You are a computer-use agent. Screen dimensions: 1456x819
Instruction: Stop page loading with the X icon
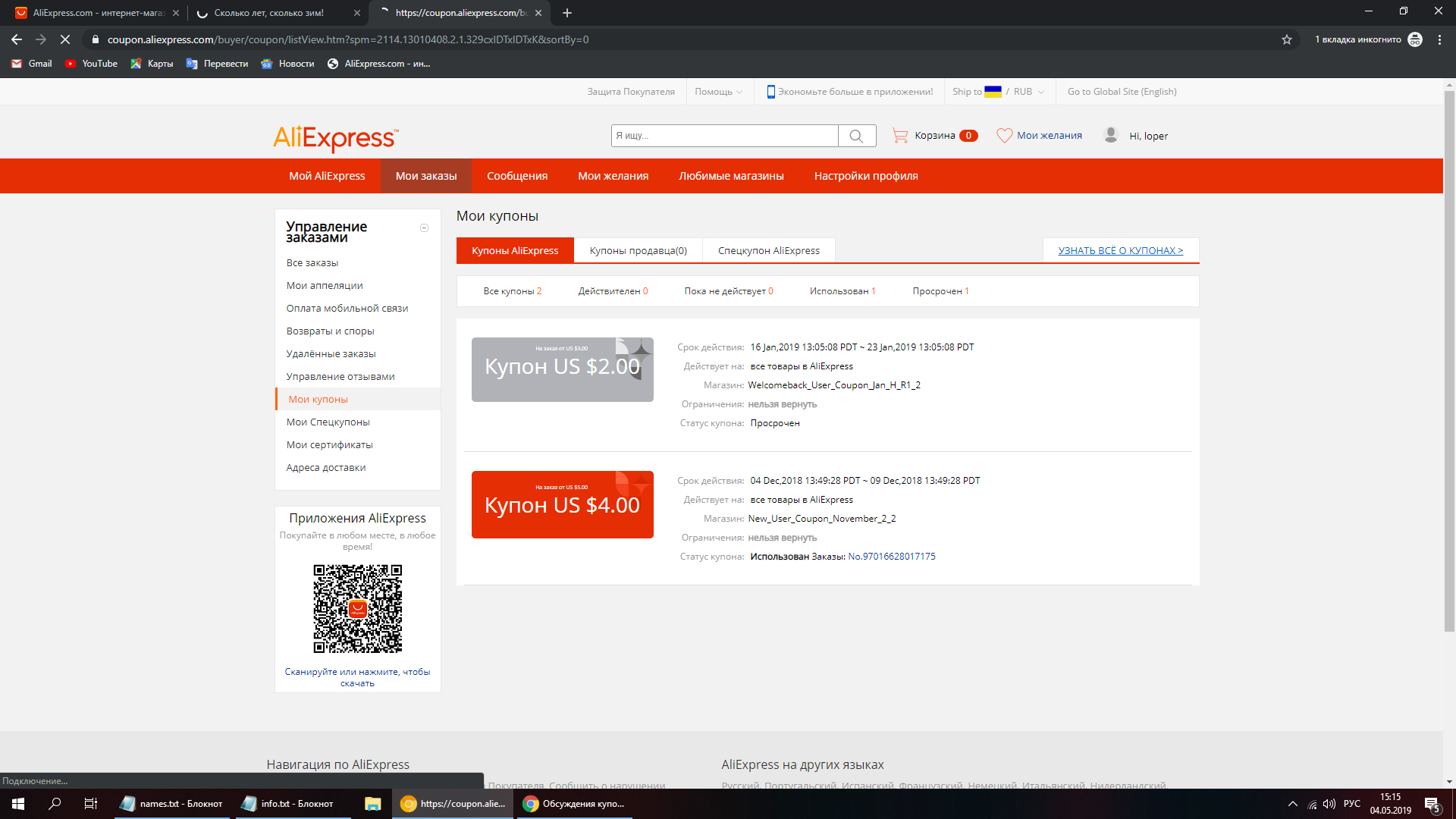(65, 39)
